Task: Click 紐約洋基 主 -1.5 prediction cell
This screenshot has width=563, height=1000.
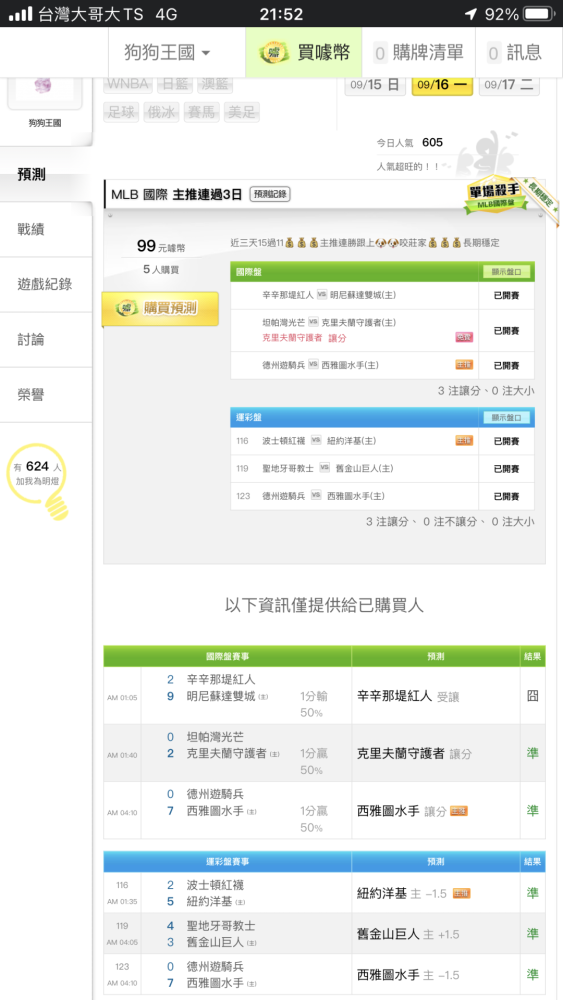Action: tap(436, 893)
